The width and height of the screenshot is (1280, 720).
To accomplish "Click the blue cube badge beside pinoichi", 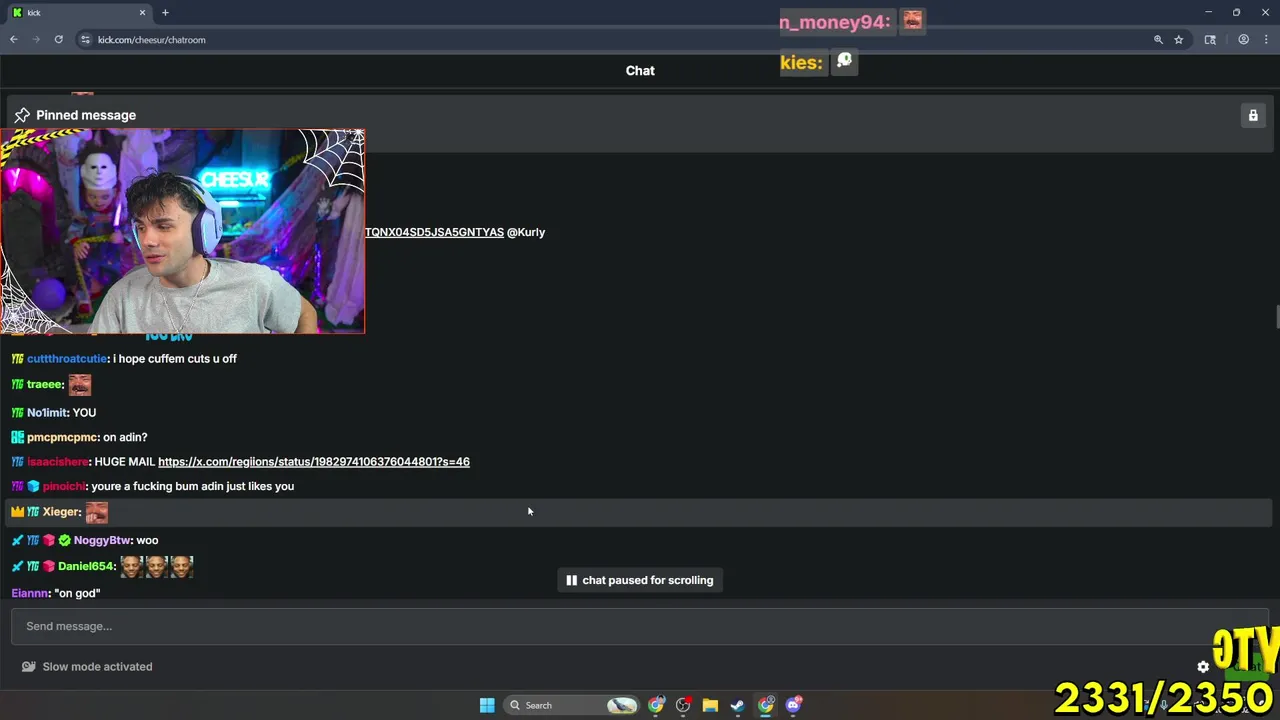I will tap(33, 486).
